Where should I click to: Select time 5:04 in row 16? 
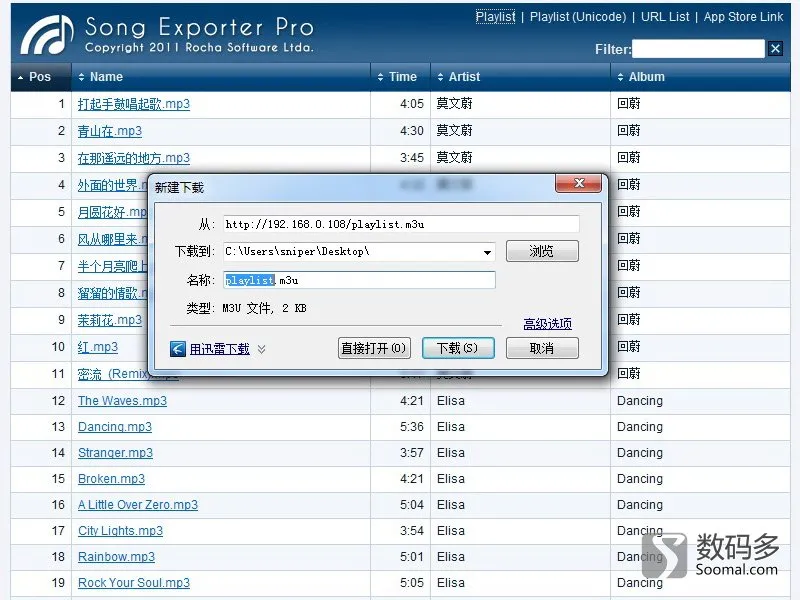tap(412, 505)
